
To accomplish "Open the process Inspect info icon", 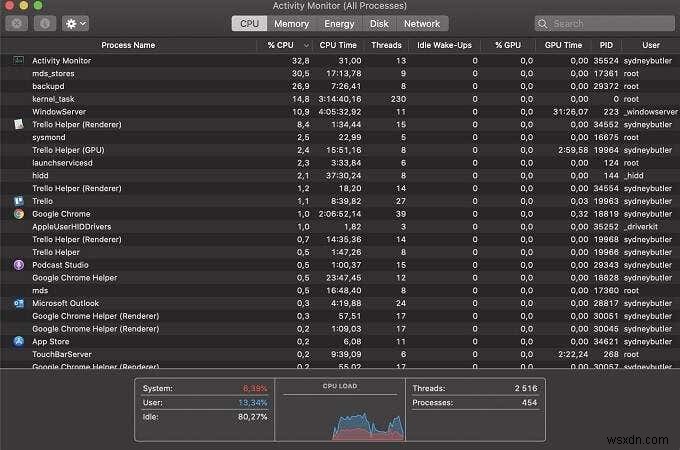I will point(45,23).
